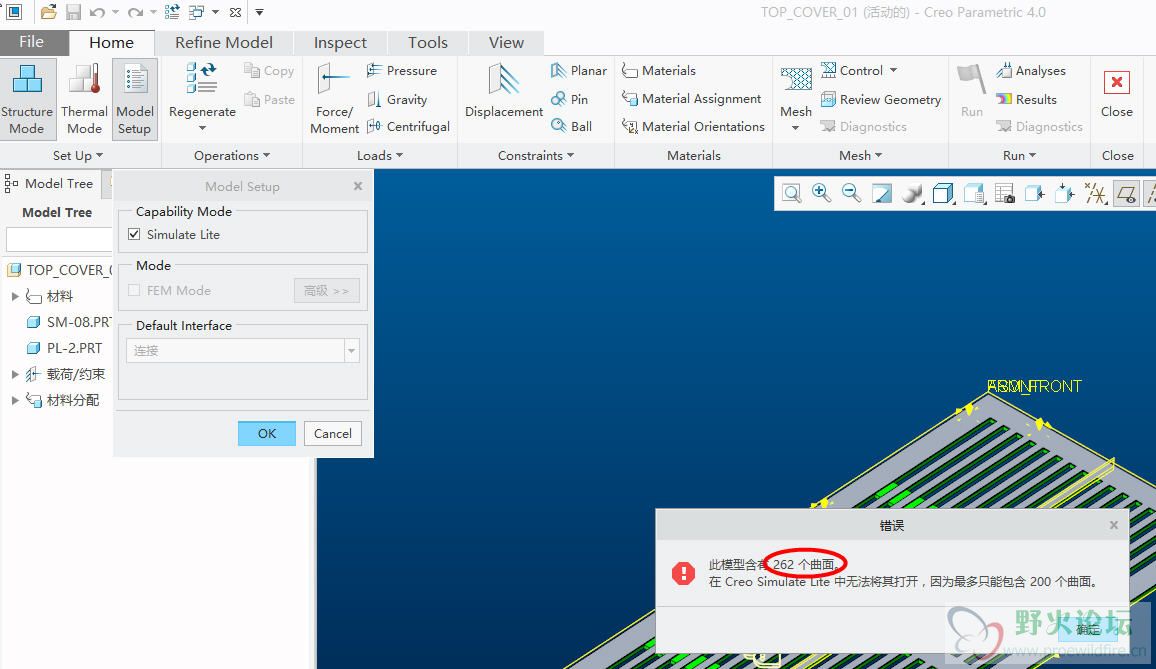Select SM-08.PRT in model tree
This screenshot has height=669, width=1156.
(x=69, y=322)
